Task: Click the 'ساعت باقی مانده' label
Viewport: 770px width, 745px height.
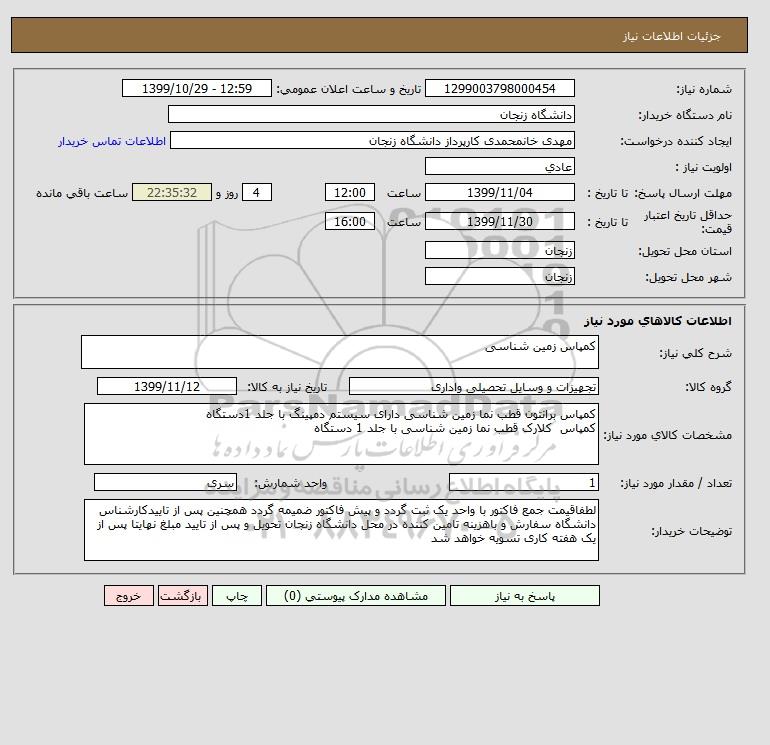Action: point(82,193)
